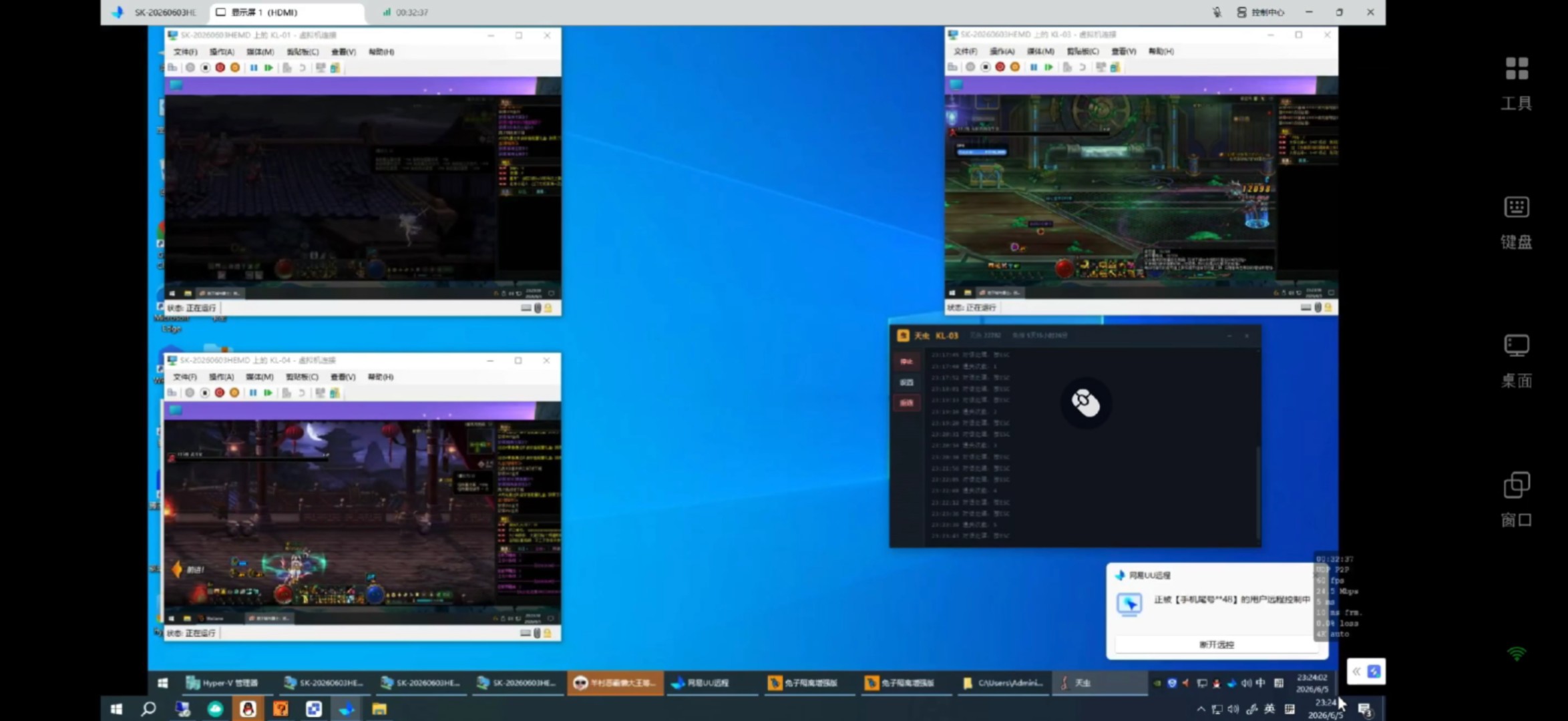Toggle the 英 input method indicator in tray

(x=1269, y=708)
